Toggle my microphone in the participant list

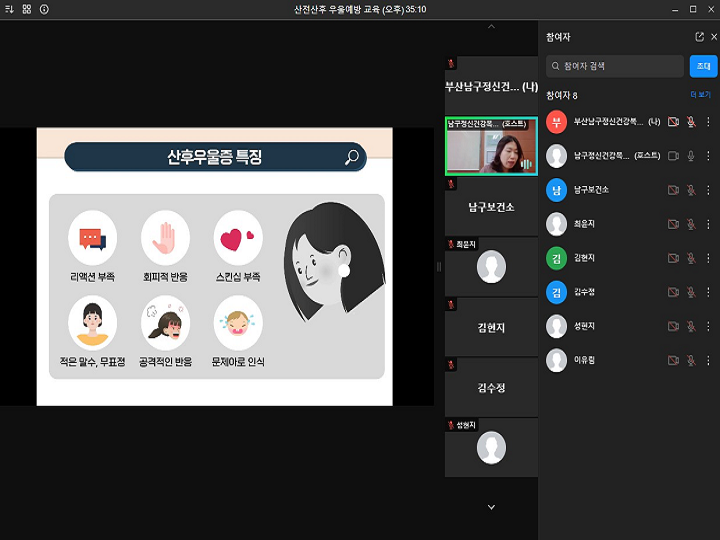pos(690,122)
